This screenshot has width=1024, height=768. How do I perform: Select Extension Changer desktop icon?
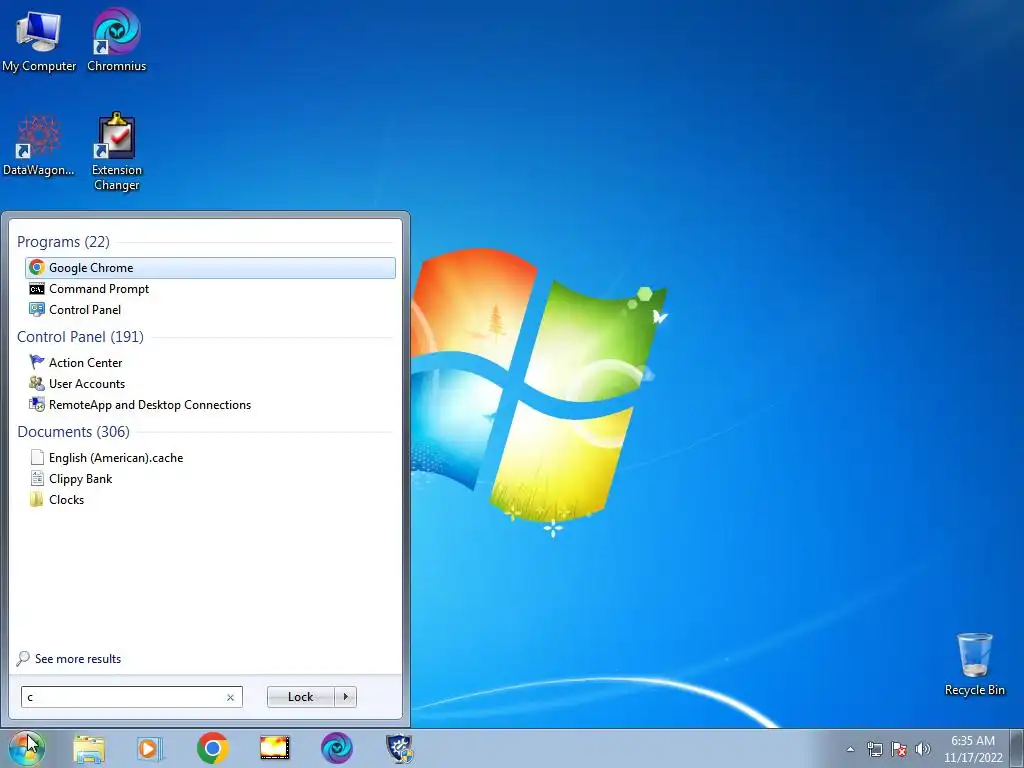point(117,152)
